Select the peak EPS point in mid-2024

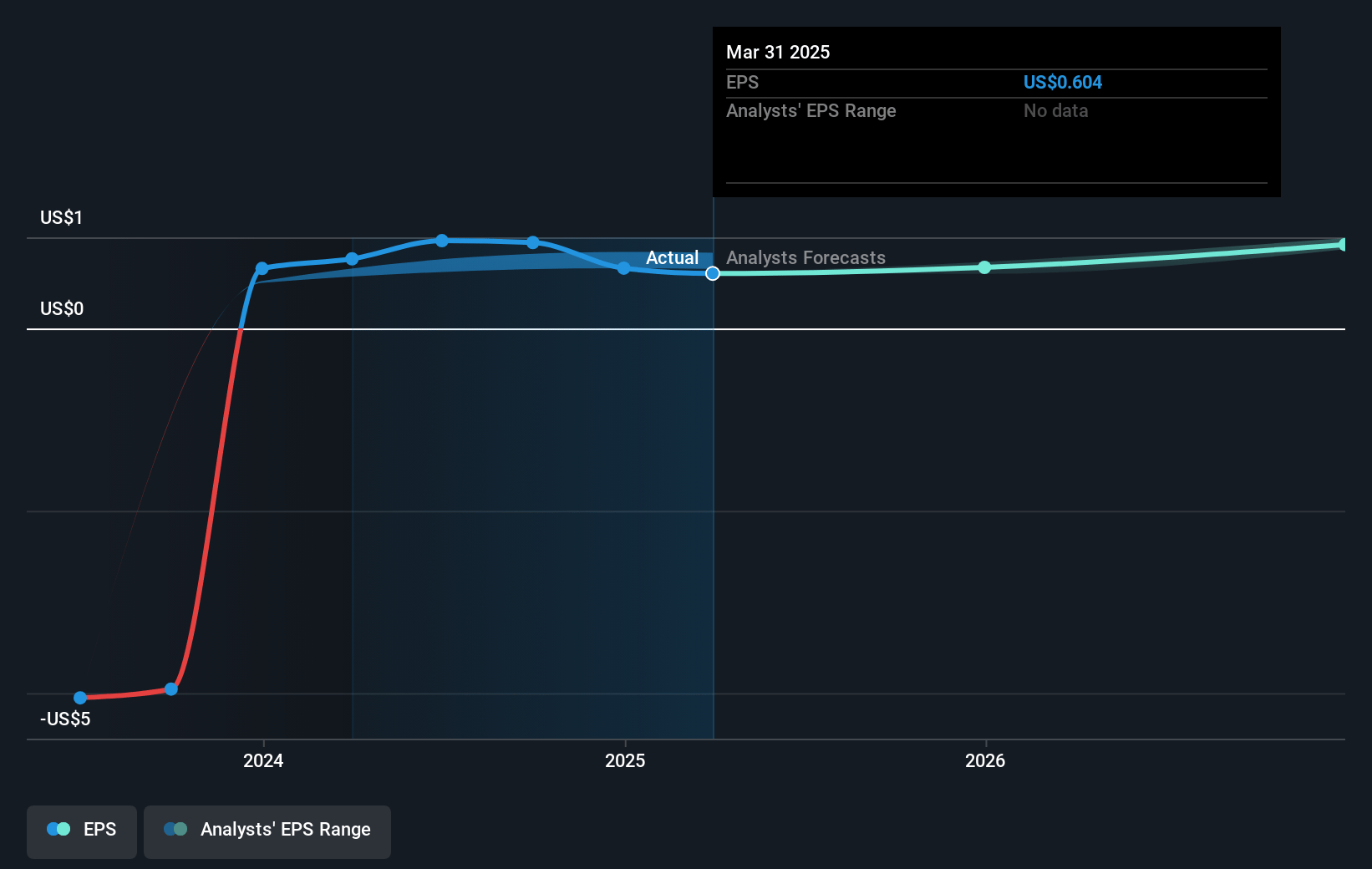click(x=442, y=241)
